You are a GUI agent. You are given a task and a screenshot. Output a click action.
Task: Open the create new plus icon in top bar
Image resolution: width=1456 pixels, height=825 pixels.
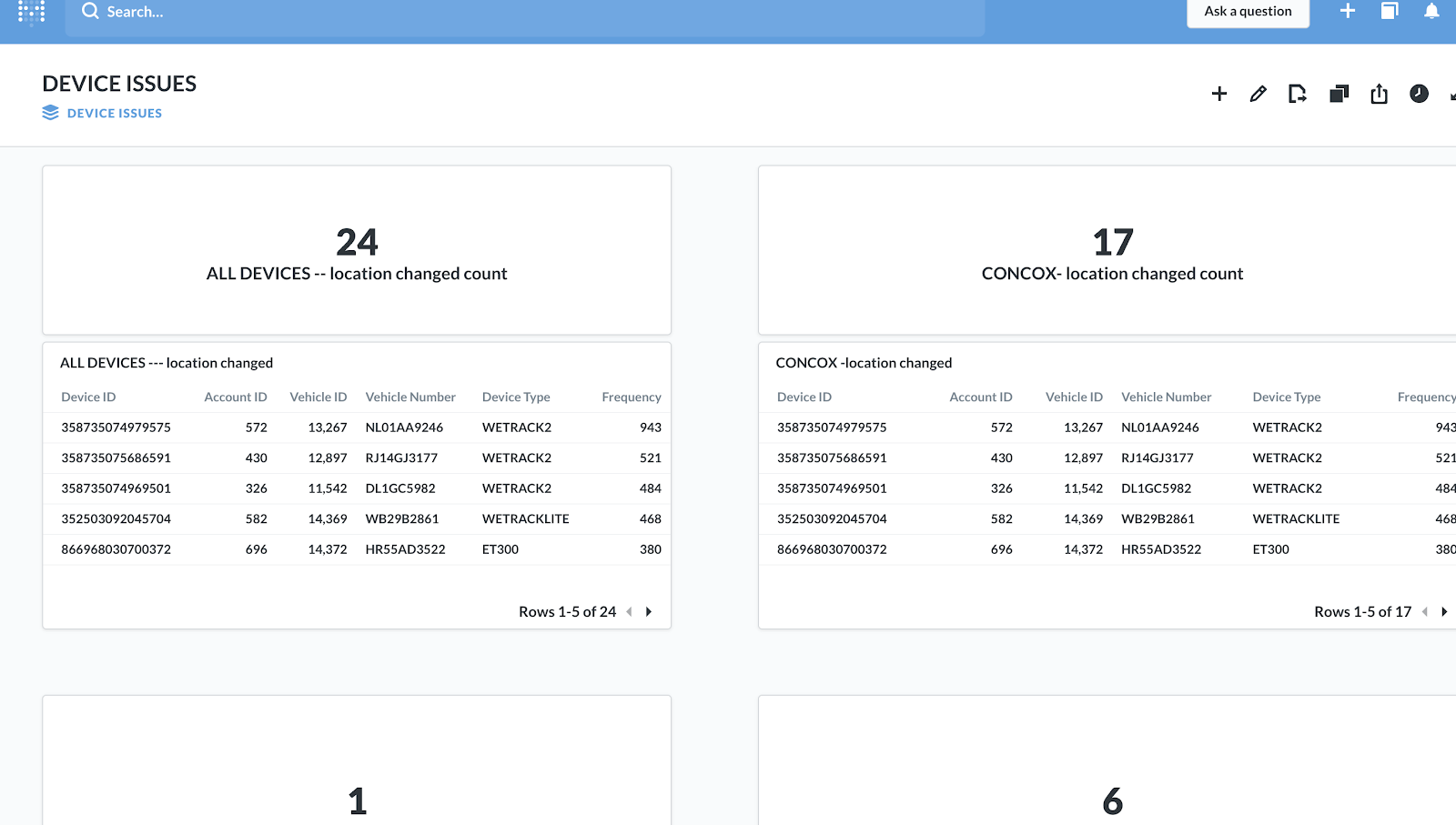(1348, 11)
